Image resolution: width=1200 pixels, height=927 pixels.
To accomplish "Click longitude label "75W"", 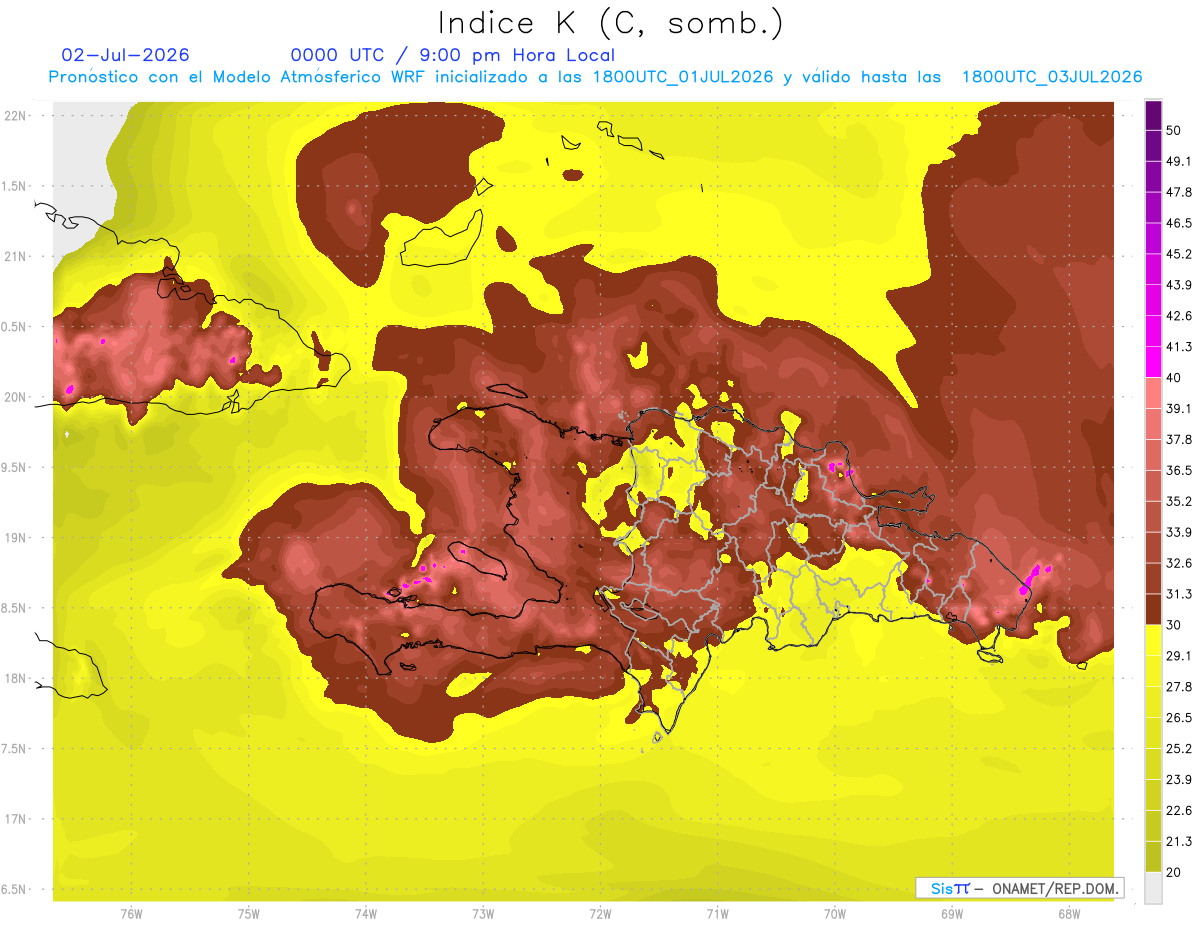I will click(x=248, y=913).
